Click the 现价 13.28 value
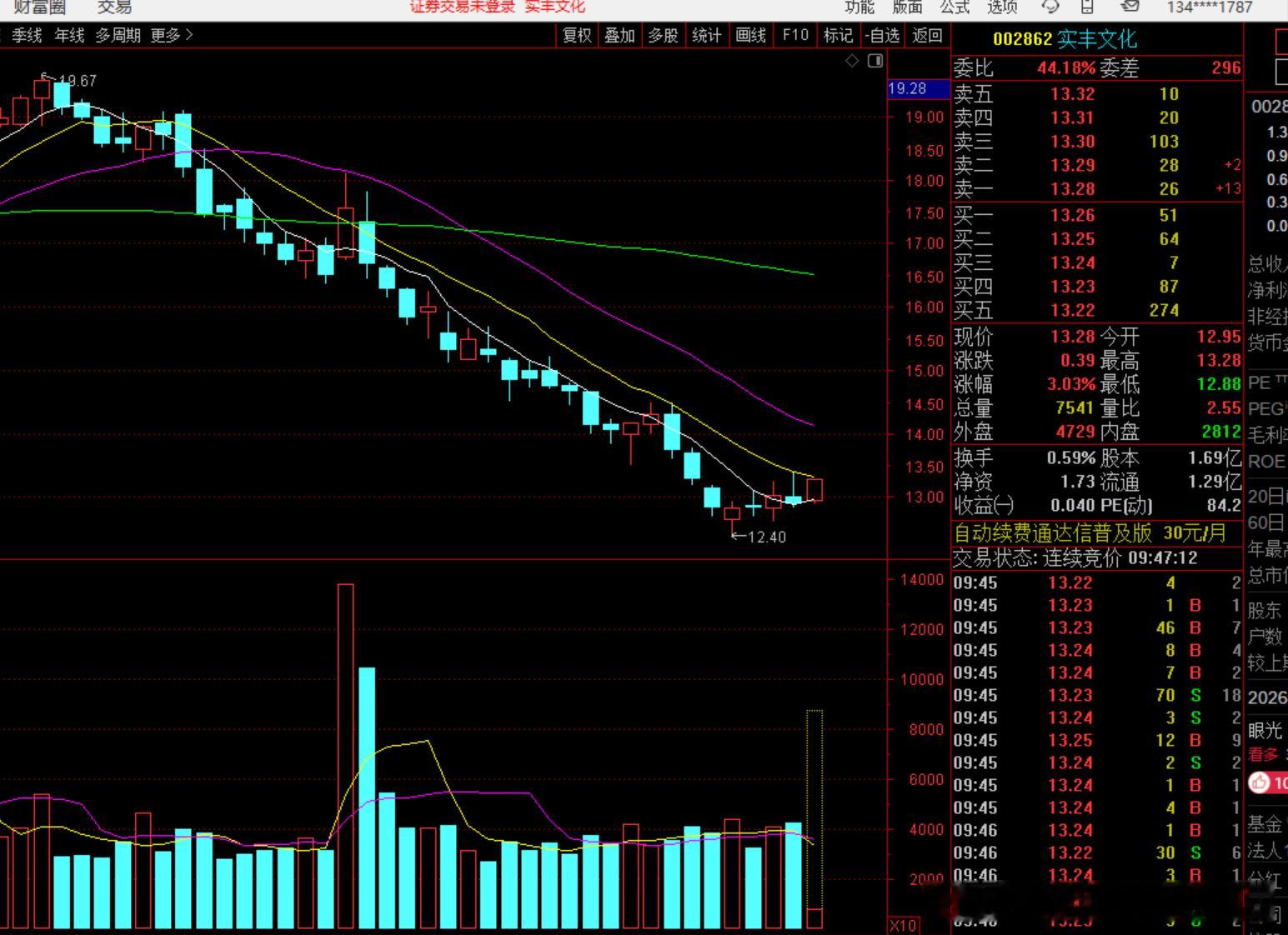The image size is (1288, 935). 1072,337
